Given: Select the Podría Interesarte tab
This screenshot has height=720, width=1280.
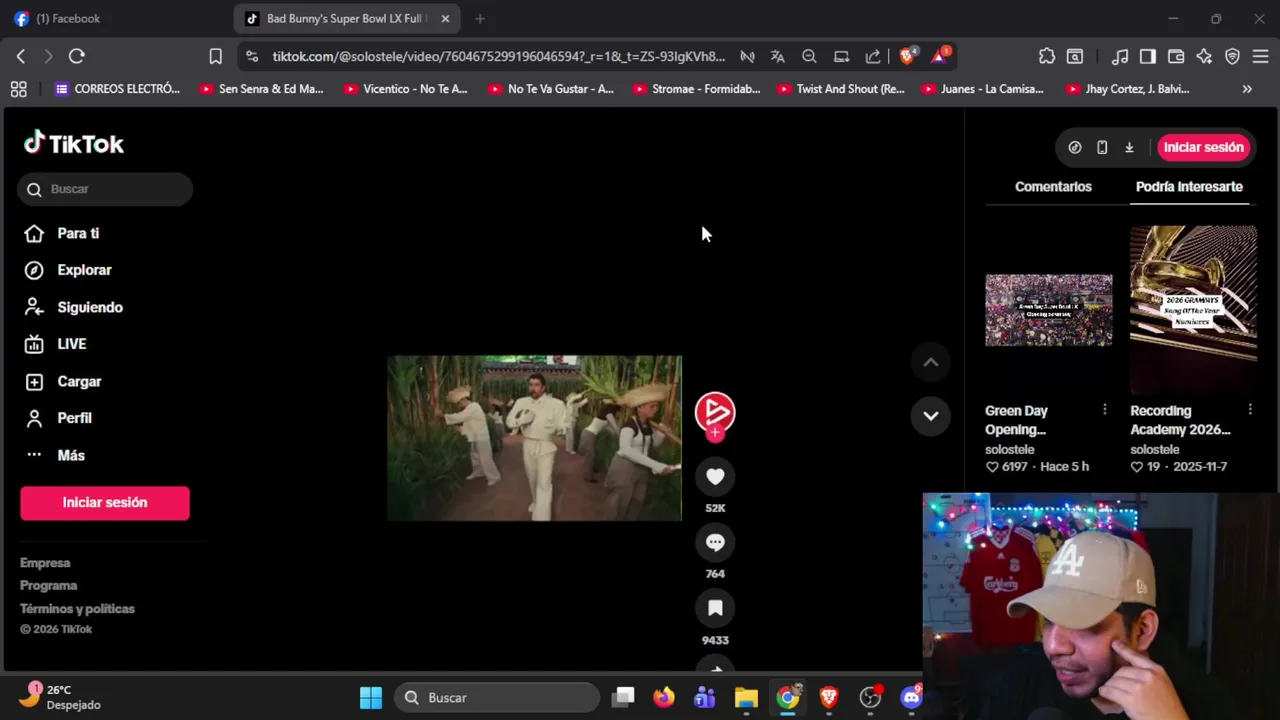Looking at the screenshot, I should click(x=1189, y=187).
